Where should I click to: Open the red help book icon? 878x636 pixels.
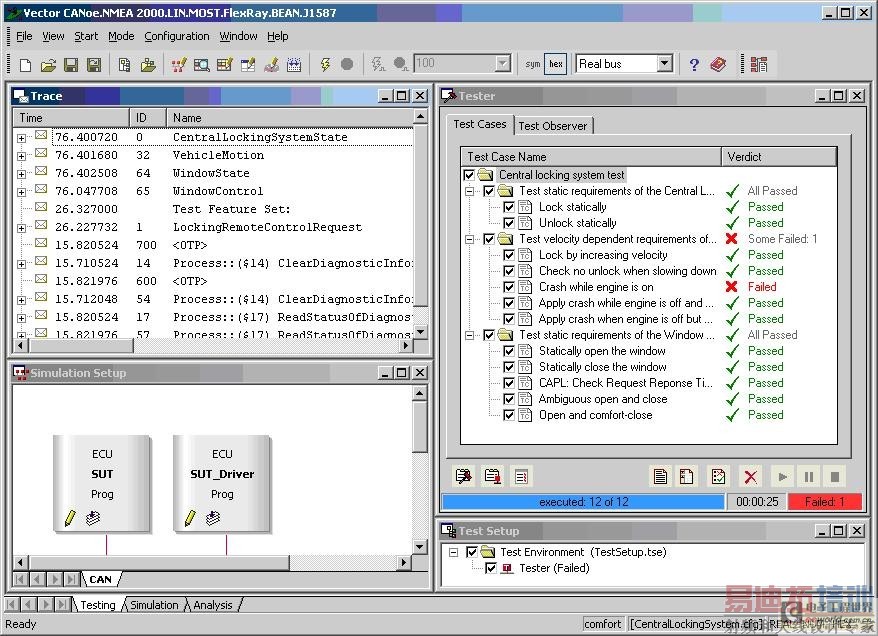[718, 64]
